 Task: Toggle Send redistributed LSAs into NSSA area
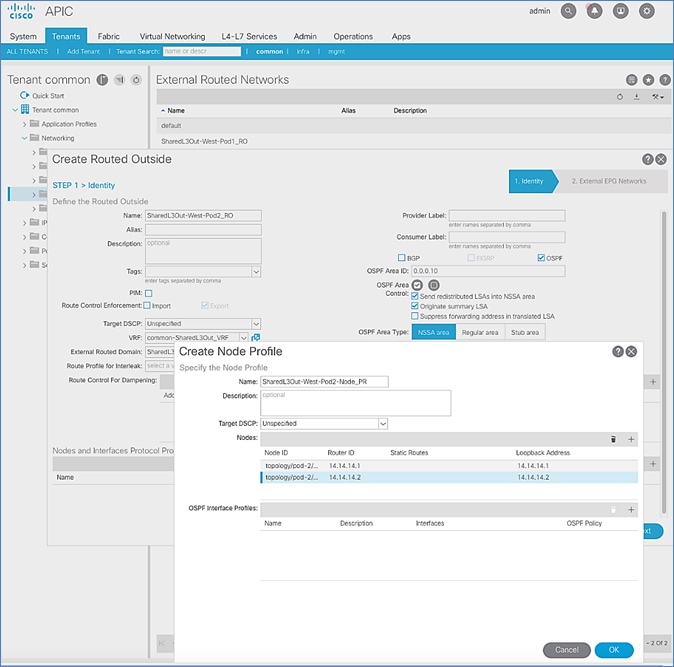(x=415, y=296)
